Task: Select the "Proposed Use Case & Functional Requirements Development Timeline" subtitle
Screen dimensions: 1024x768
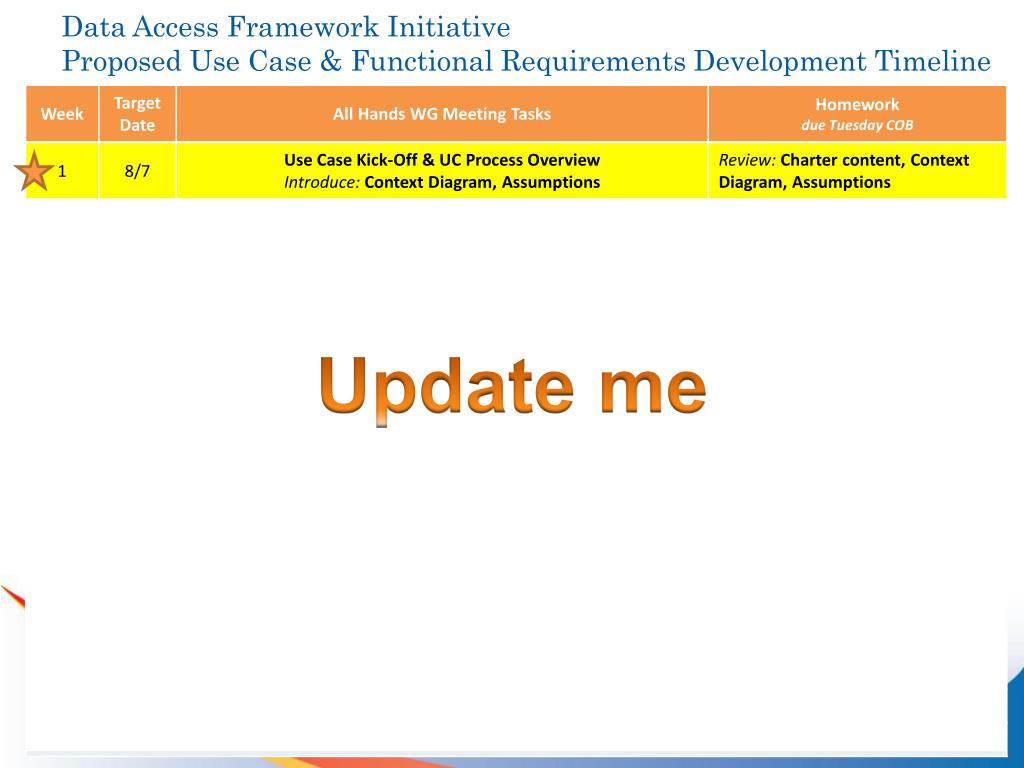Action: [x=526, y=61]
